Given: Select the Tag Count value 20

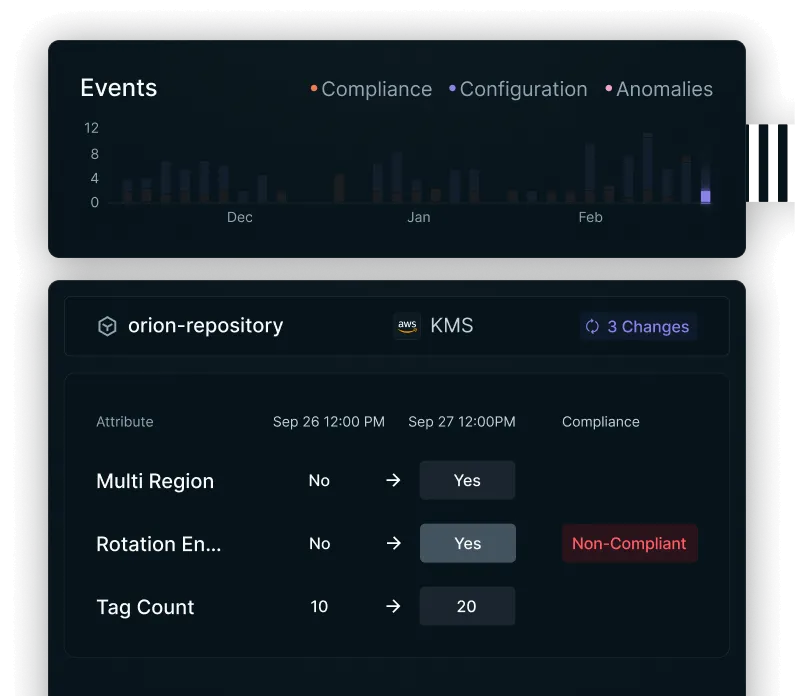Looking at the screenshot, I should (467, 607).
